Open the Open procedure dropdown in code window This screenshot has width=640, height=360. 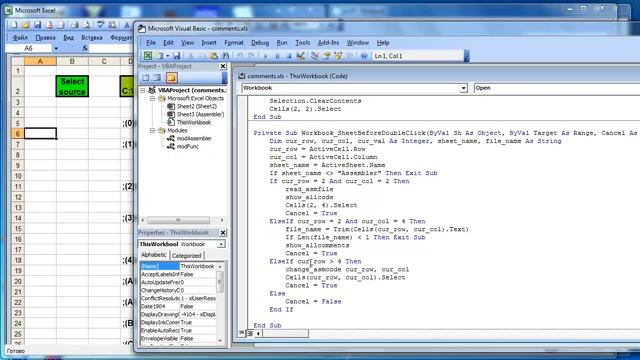pos(557,88)
